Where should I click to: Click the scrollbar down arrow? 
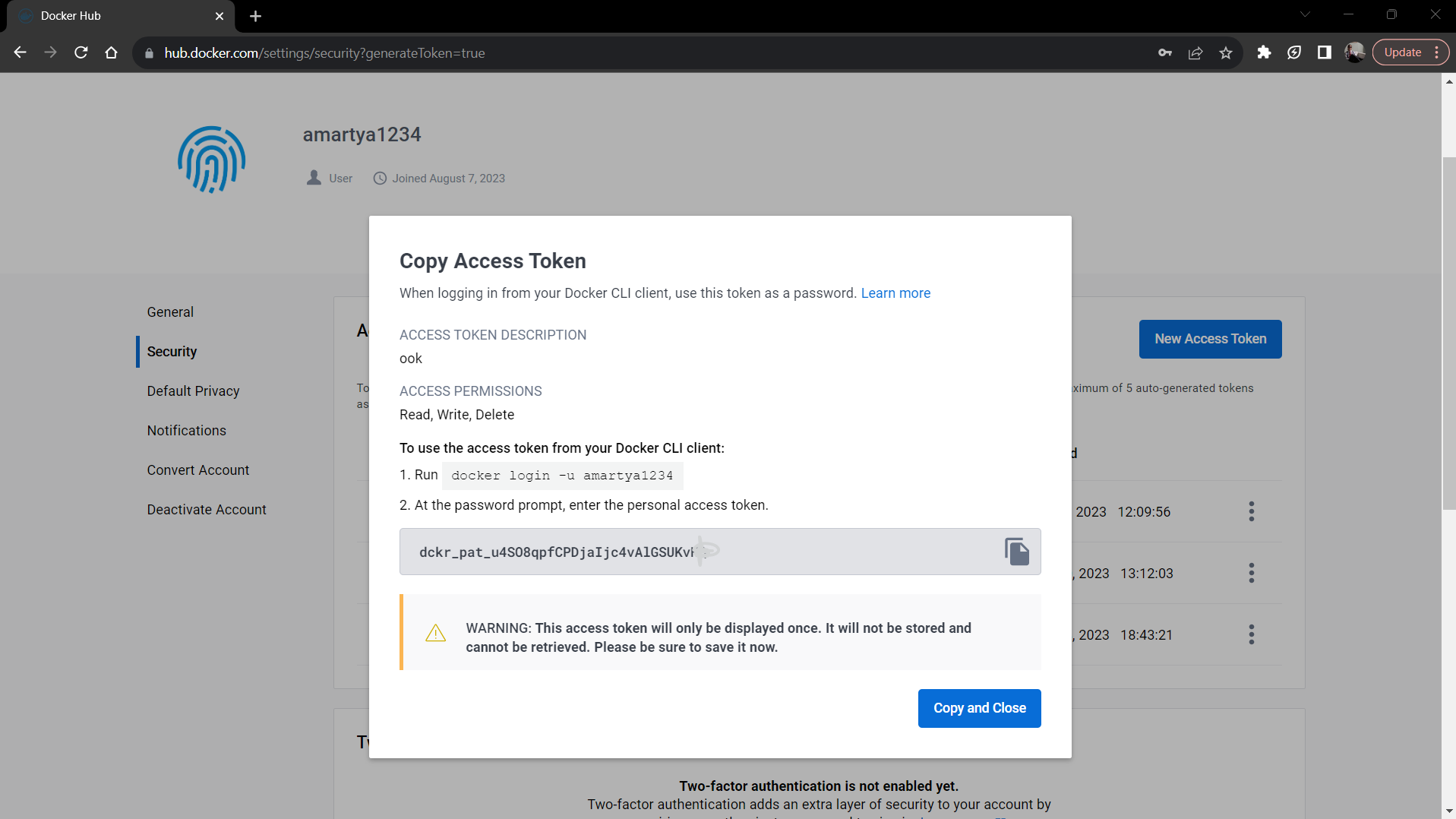tap(1449, 811)
